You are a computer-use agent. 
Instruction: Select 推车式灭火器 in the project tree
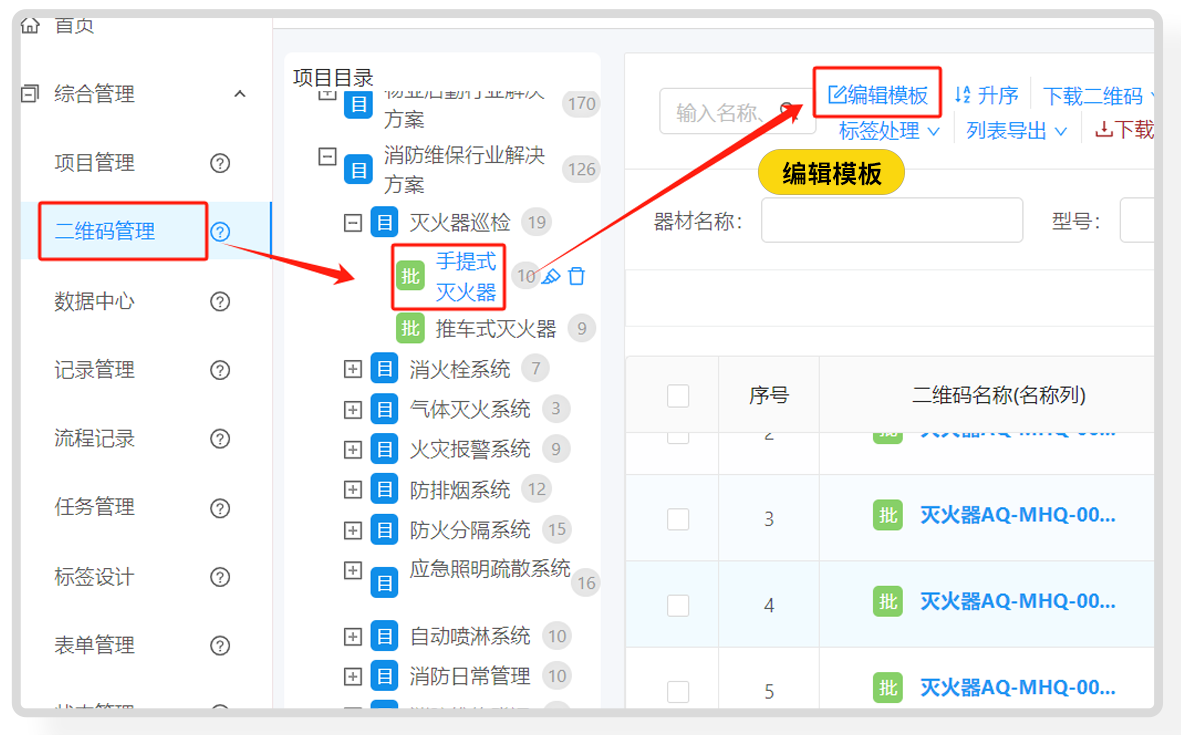pos(496,329)
